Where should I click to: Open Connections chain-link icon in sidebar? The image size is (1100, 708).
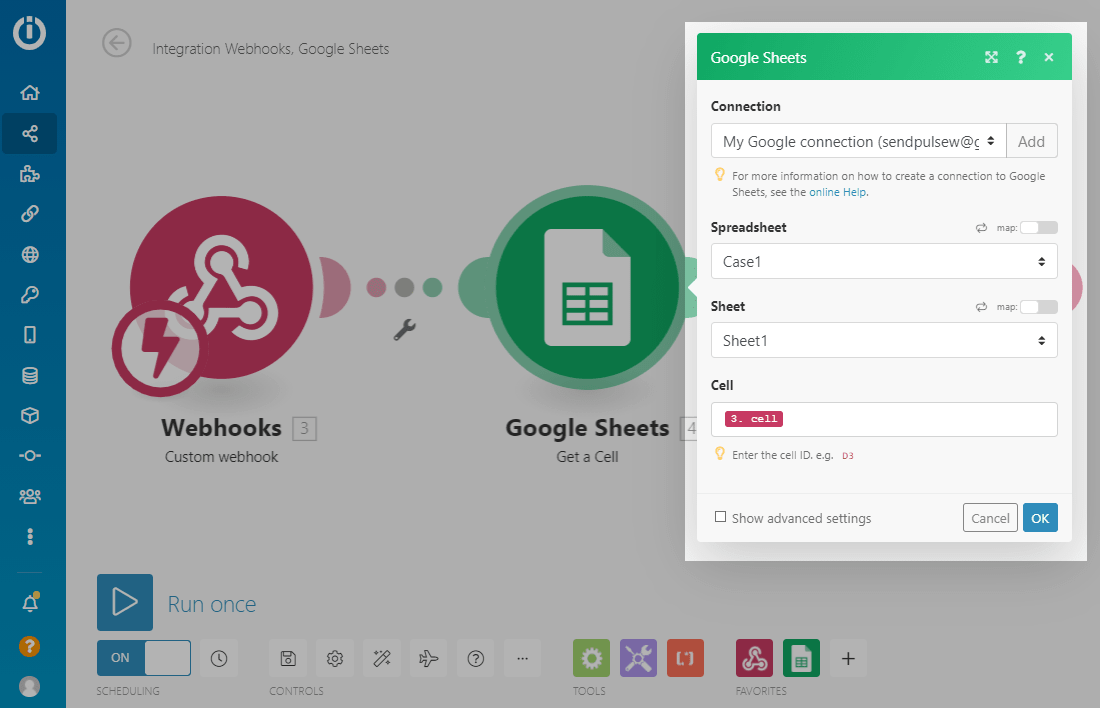click(x=29, y=214)
